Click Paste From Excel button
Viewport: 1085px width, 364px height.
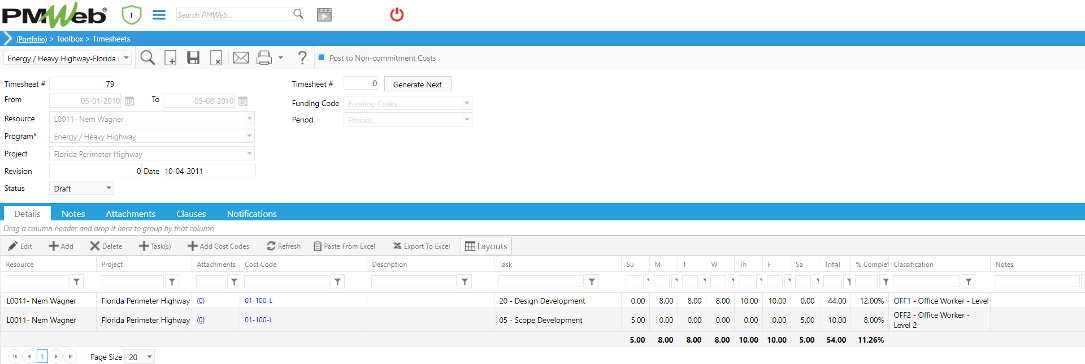pyautogui.click(x=345, y=246)
